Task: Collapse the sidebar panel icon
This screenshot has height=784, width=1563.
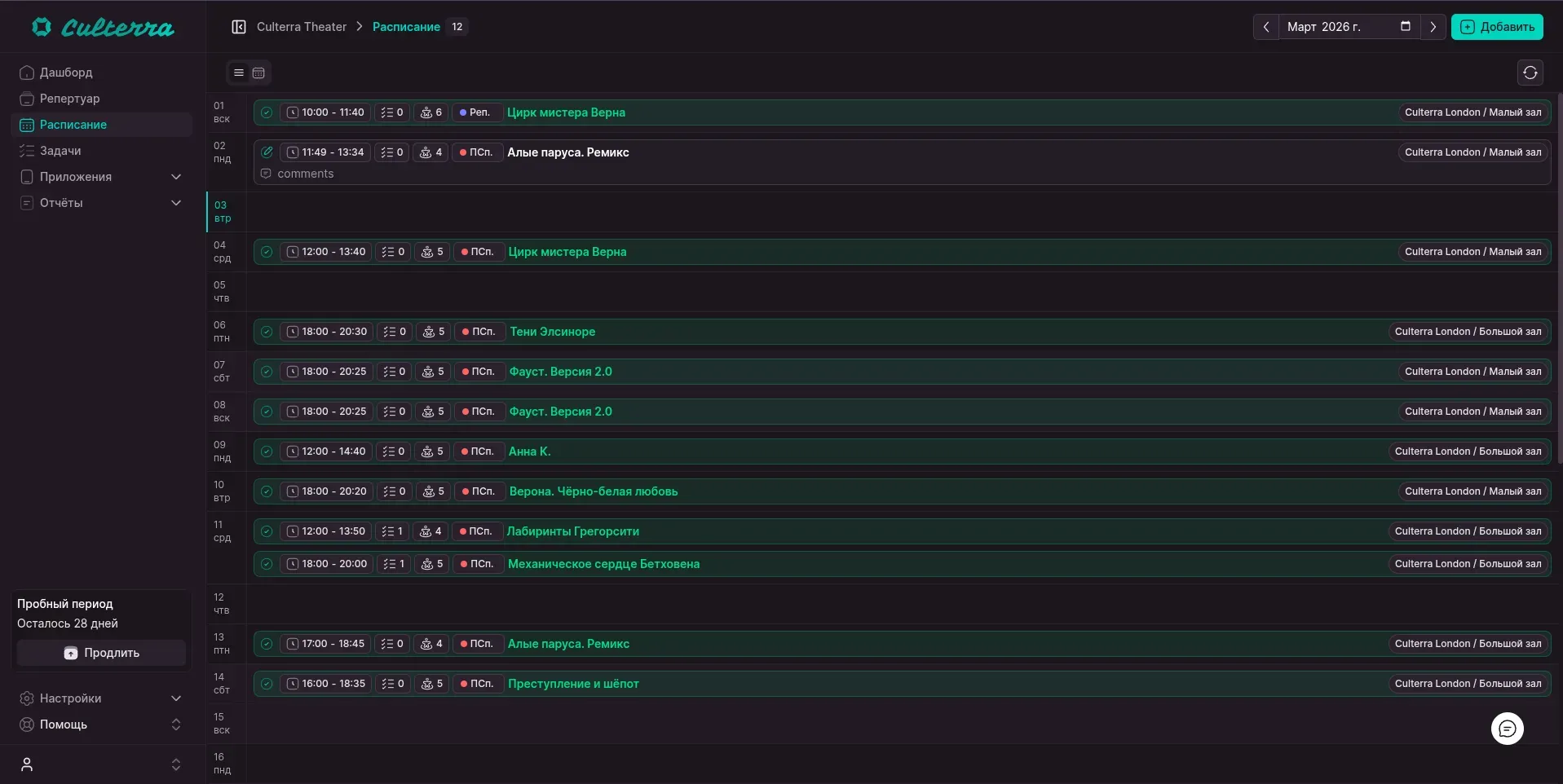Action: [239, 27]
